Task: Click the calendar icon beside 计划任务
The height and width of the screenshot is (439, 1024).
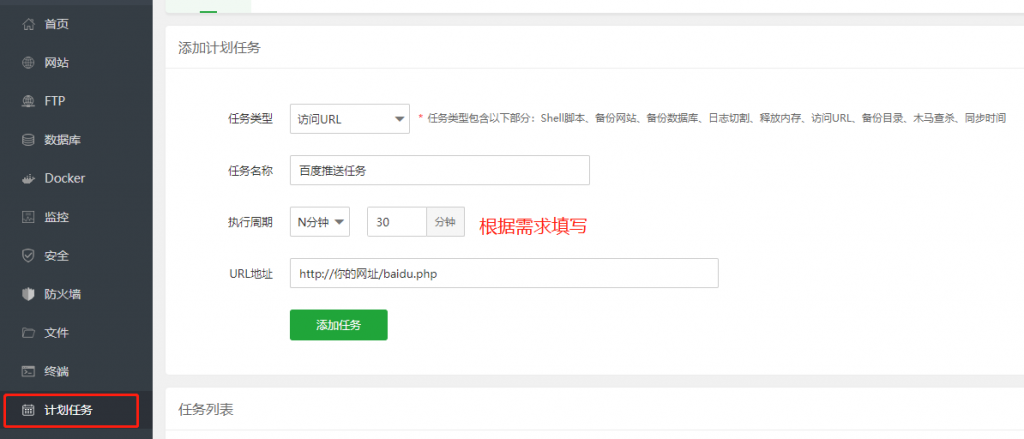Action: pos(28,409)
